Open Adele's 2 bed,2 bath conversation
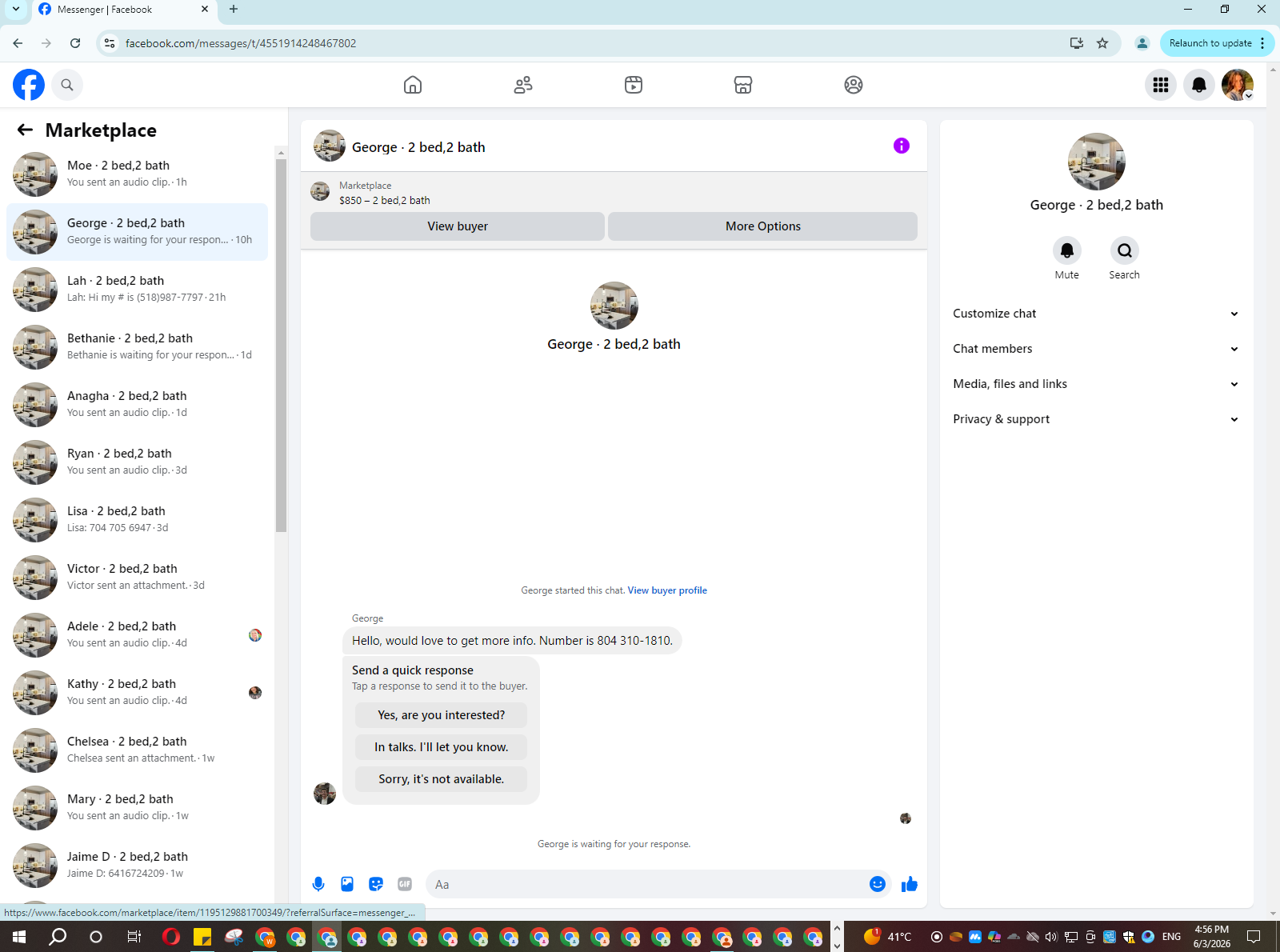Image resolution: width=1280 pixels, height=952 pixels. (x=138, y=635)
